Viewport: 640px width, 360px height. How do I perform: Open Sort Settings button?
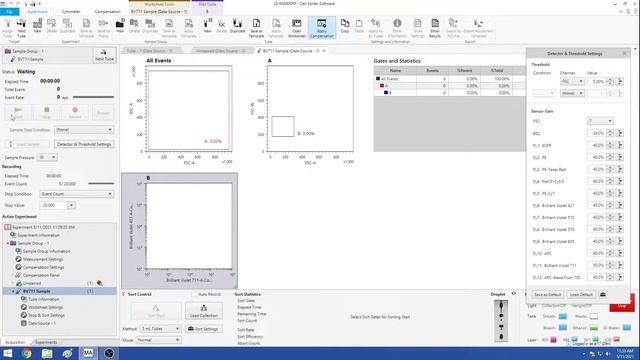pyautogui.click(x=203, y=329)
